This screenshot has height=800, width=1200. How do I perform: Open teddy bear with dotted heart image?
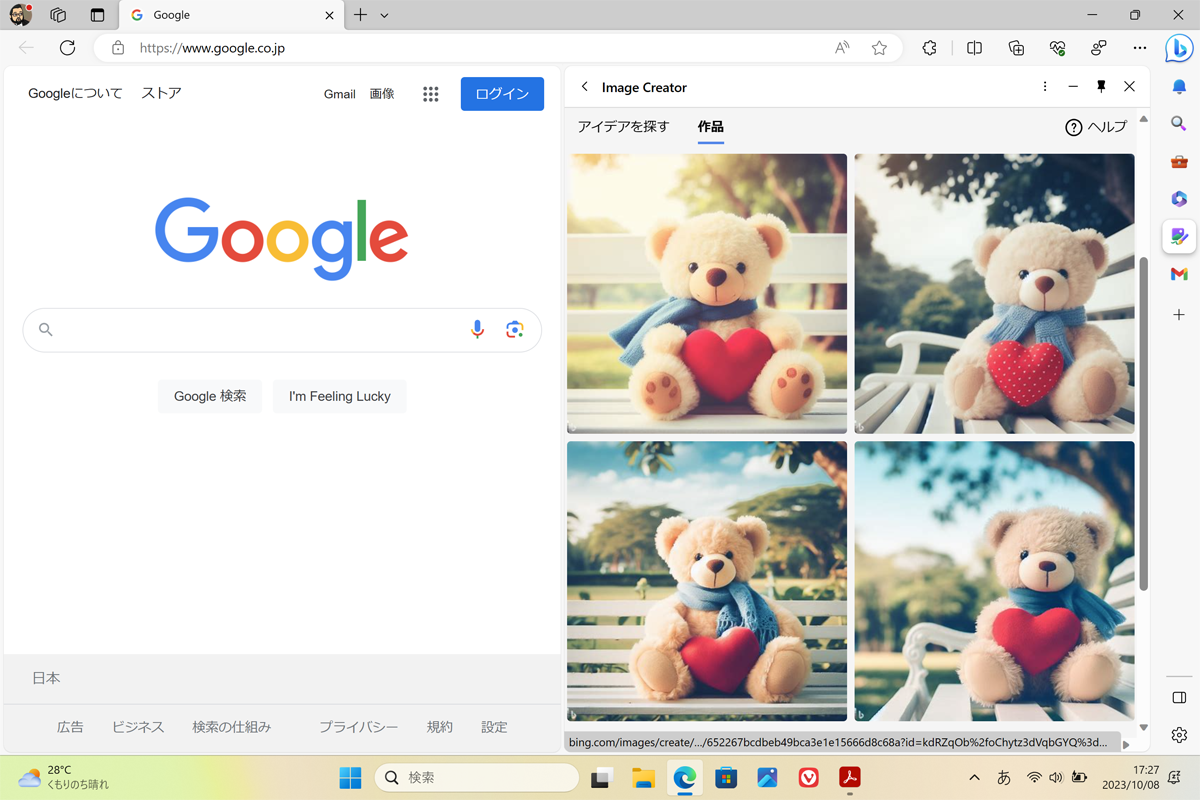[x=994, y=293]
